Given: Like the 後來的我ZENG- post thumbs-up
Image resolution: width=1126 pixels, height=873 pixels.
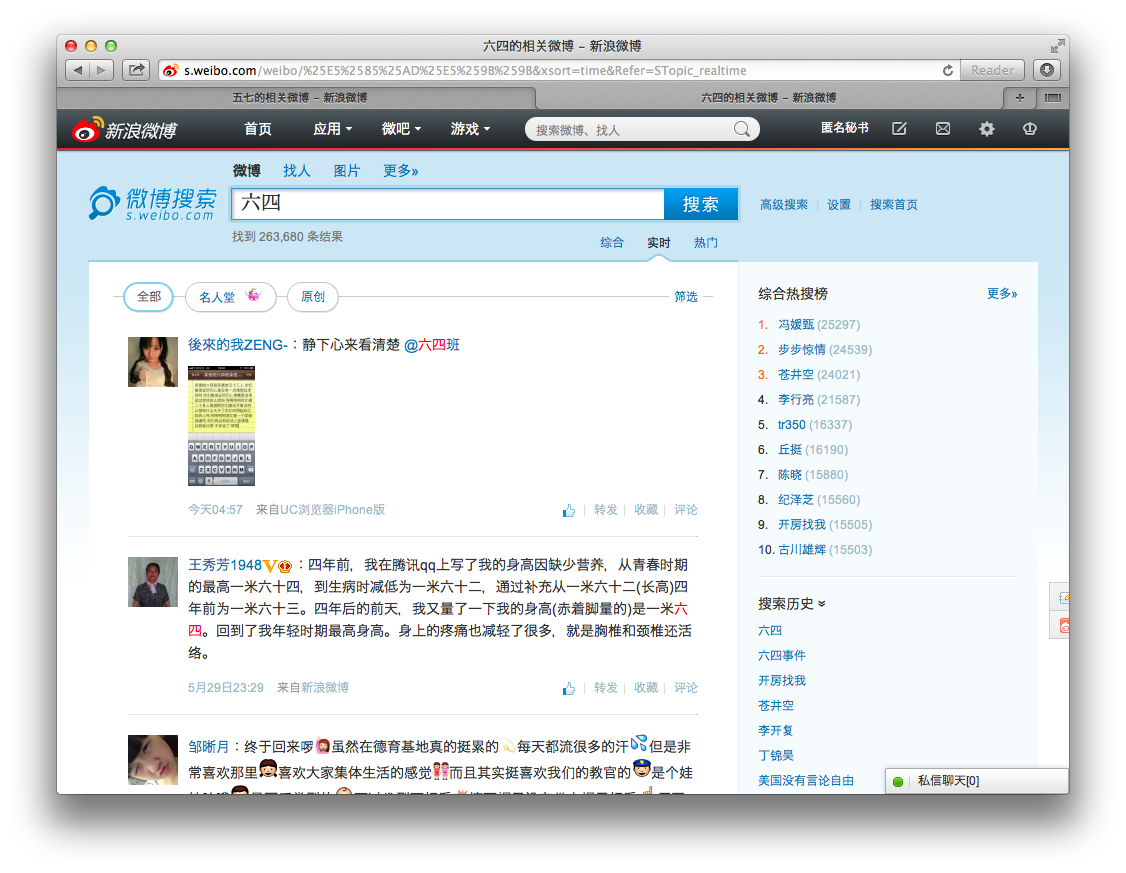Looking at the screenshot, I should click(x=569, y=510).
